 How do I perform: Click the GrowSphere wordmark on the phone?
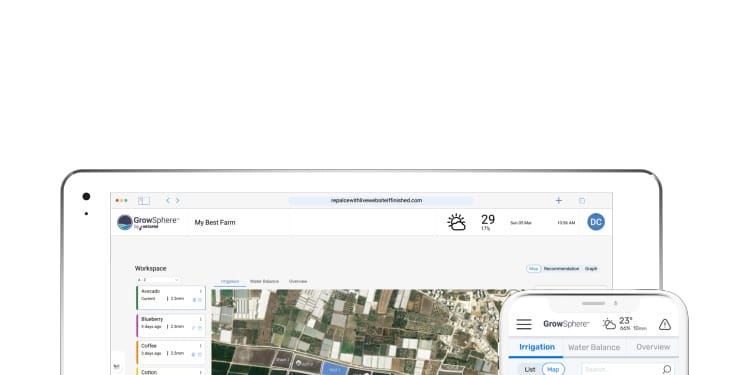pyautogui.click(x=566, y=324)
